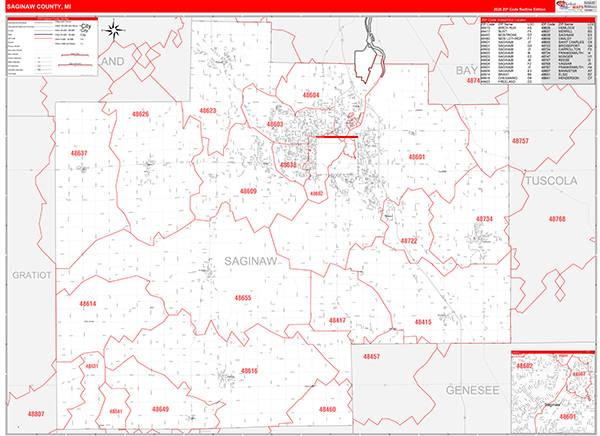The height and width of the screenshot is (436, 600).
Task: Select ZIP code label 48637
Action: [79, 153]
